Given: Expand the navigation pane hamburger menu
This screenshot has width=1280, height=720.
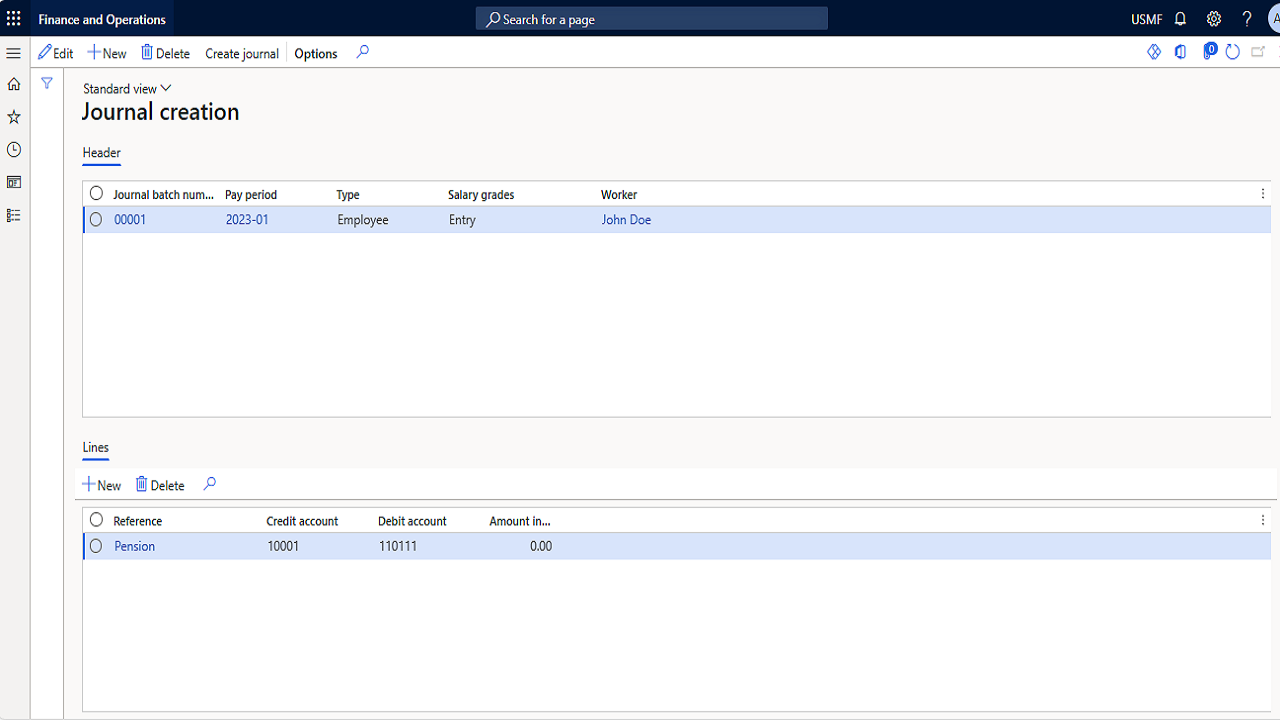Looking at the screenshot, I should point(14,53).
